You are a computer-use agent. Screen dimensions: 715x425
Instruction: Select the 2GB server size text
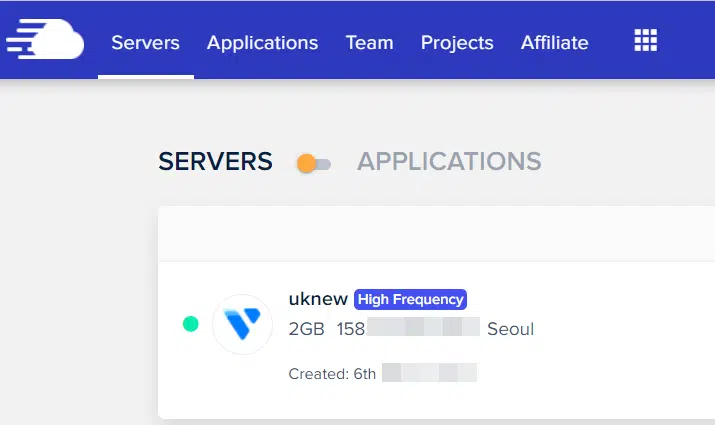[306, 329]
